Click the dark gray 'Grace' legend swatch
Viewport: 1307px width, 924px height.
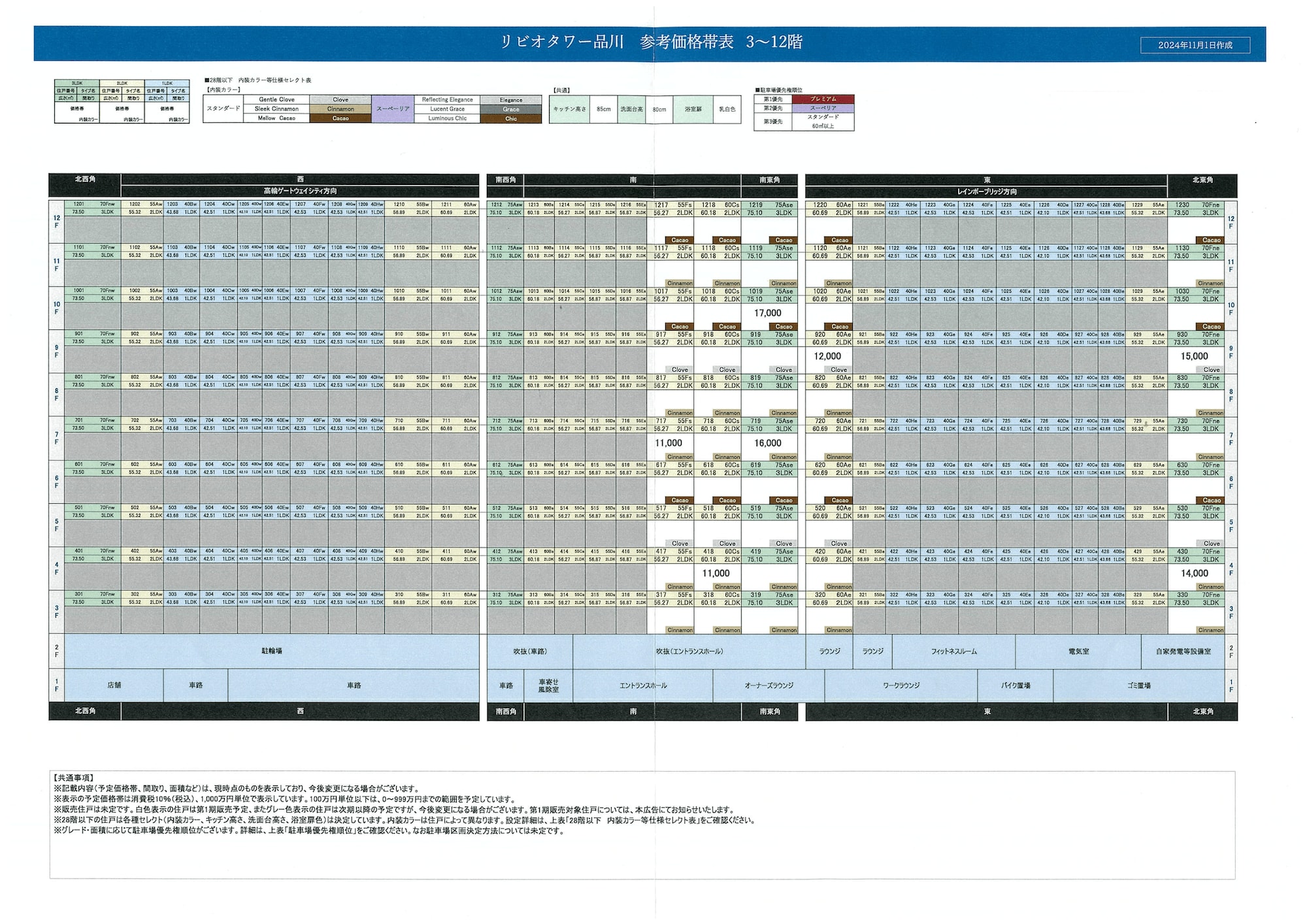(511, 109)
